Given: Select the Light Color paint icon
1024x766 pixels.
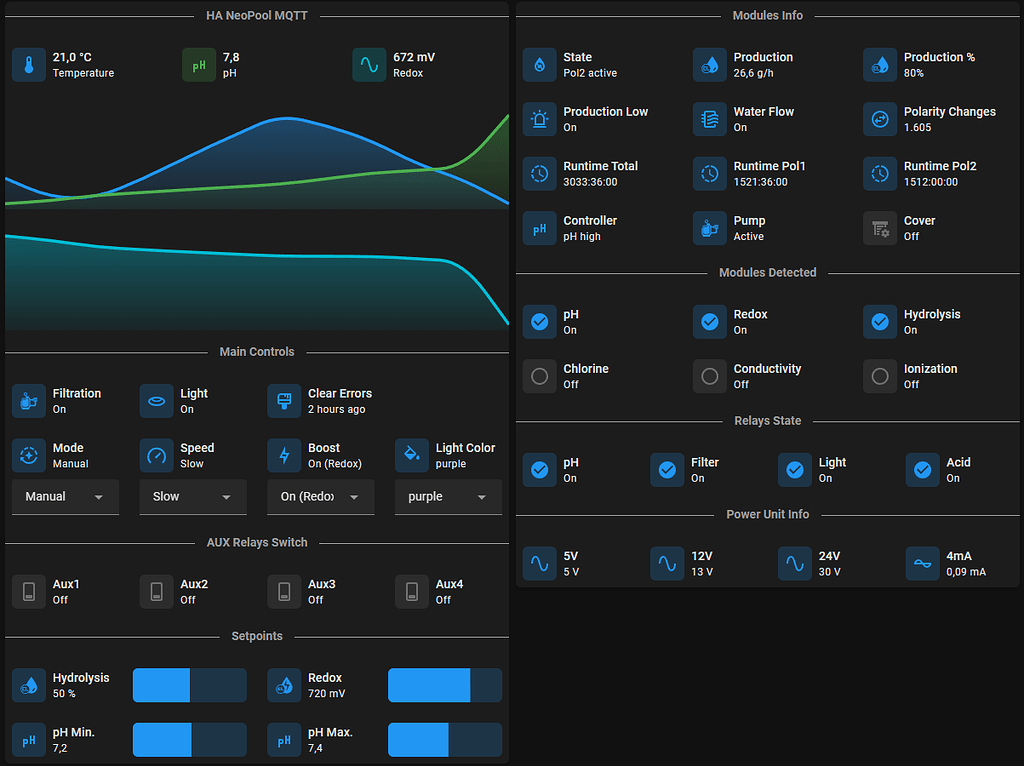Looking at the screenshot, I should pos(412,456).
